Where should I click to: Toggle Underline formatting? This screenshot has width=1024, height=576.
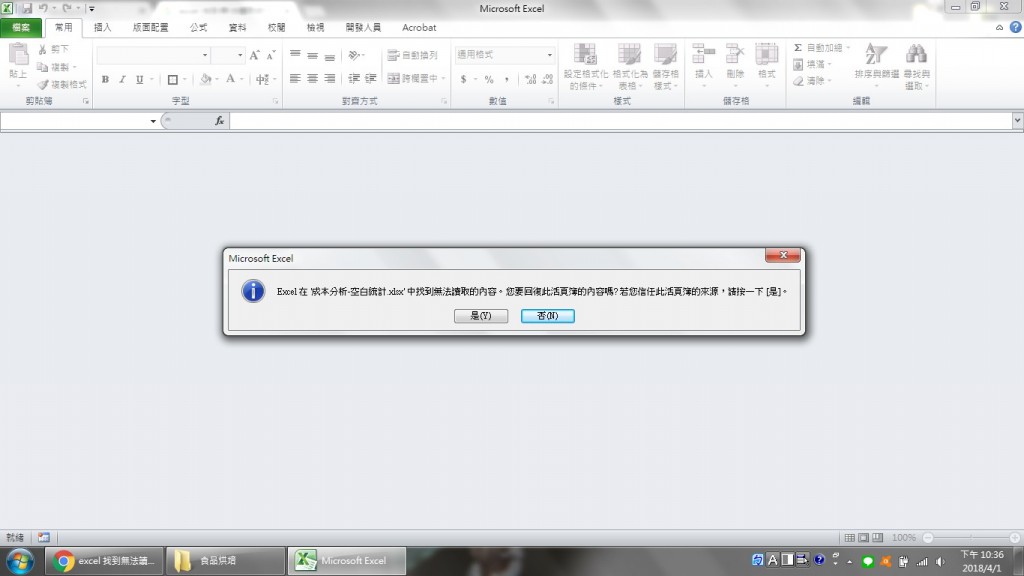[x=139, y=79]
